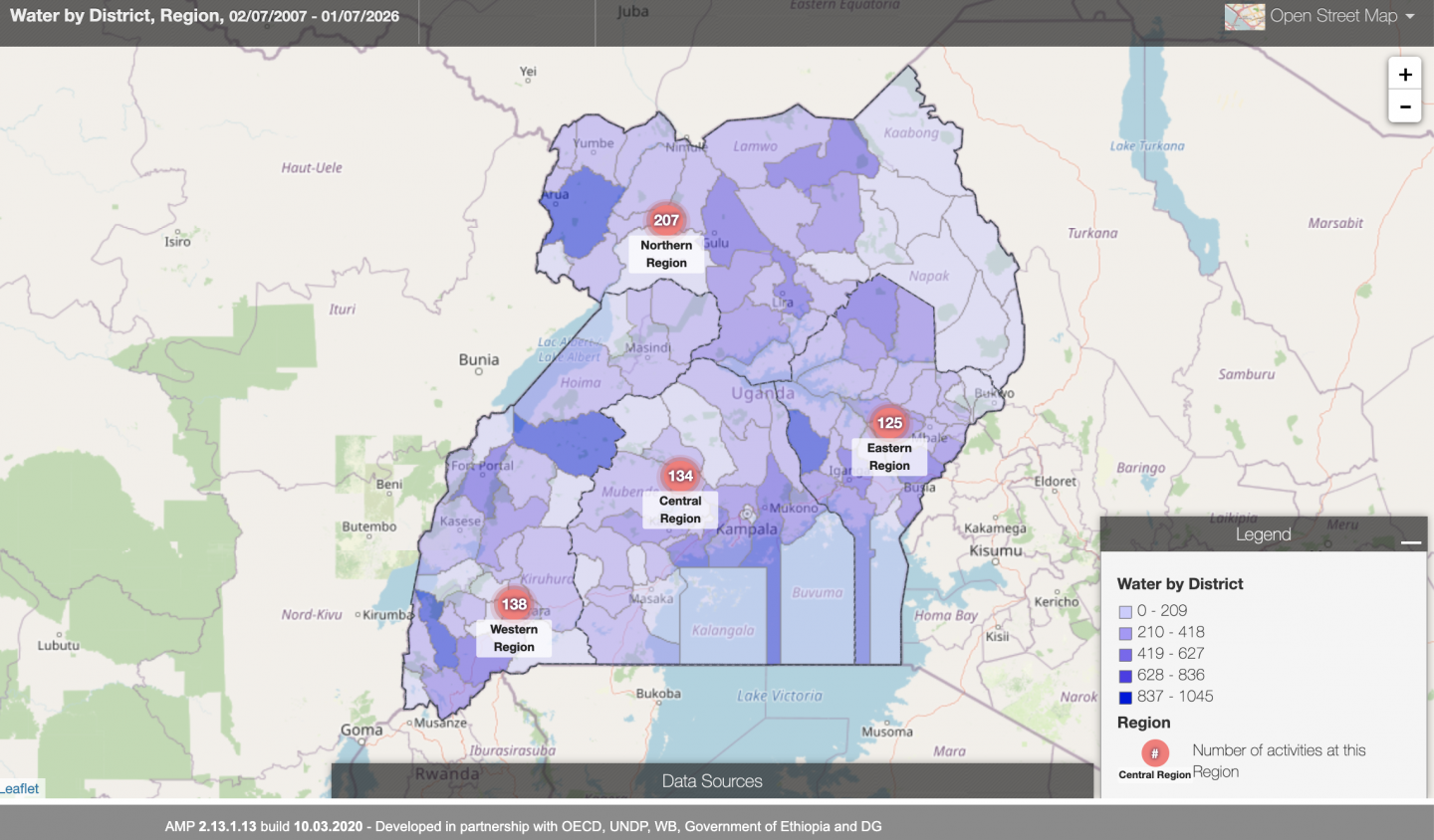The image size is (1434, 840).
Task: Select the 0 - 209 legend swatch
Action: [1125, 612]
